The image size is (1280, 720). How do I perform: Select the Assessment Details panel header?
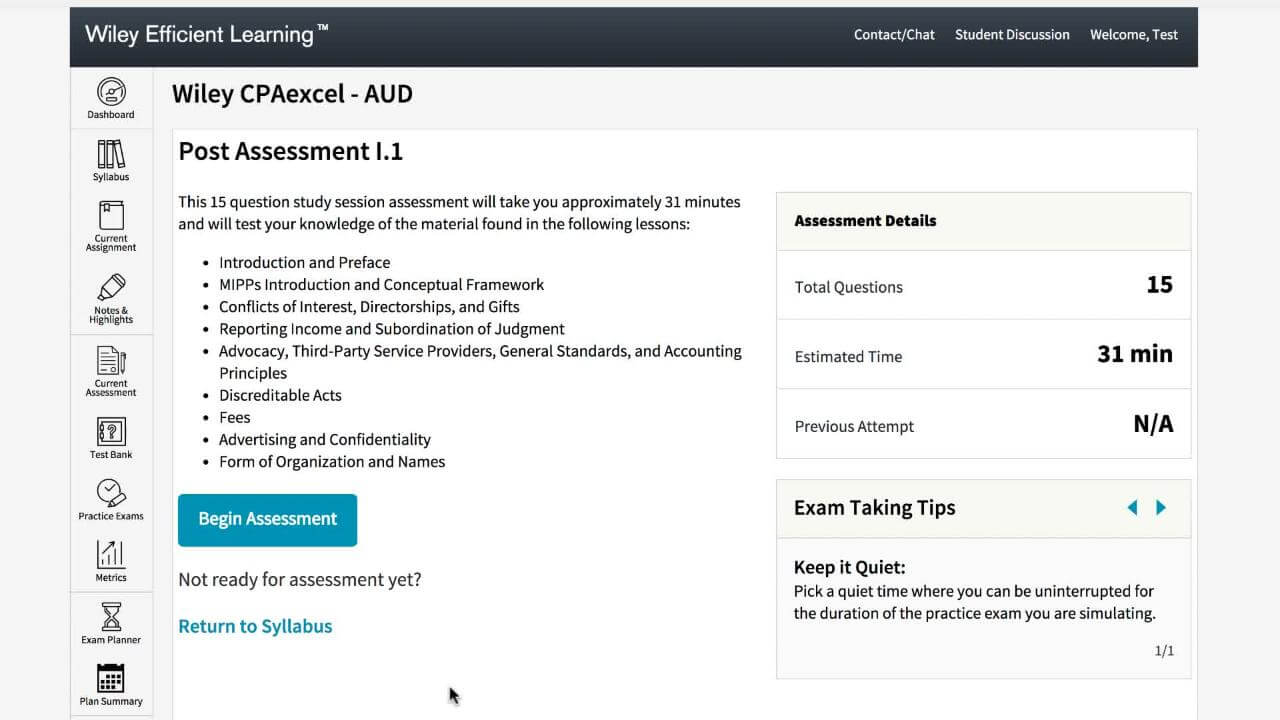coord(984,221)
